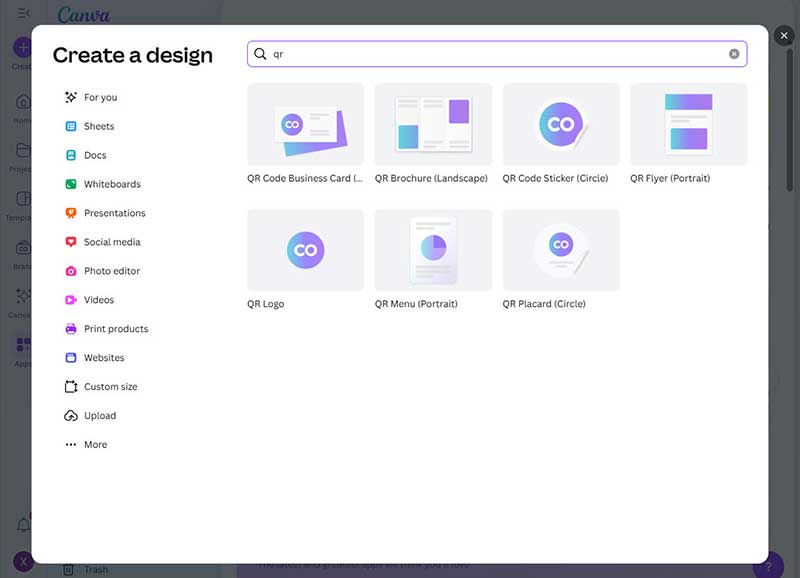
Task: Click the Home sidebar icon behind dialog
Action: pos(22,102)
